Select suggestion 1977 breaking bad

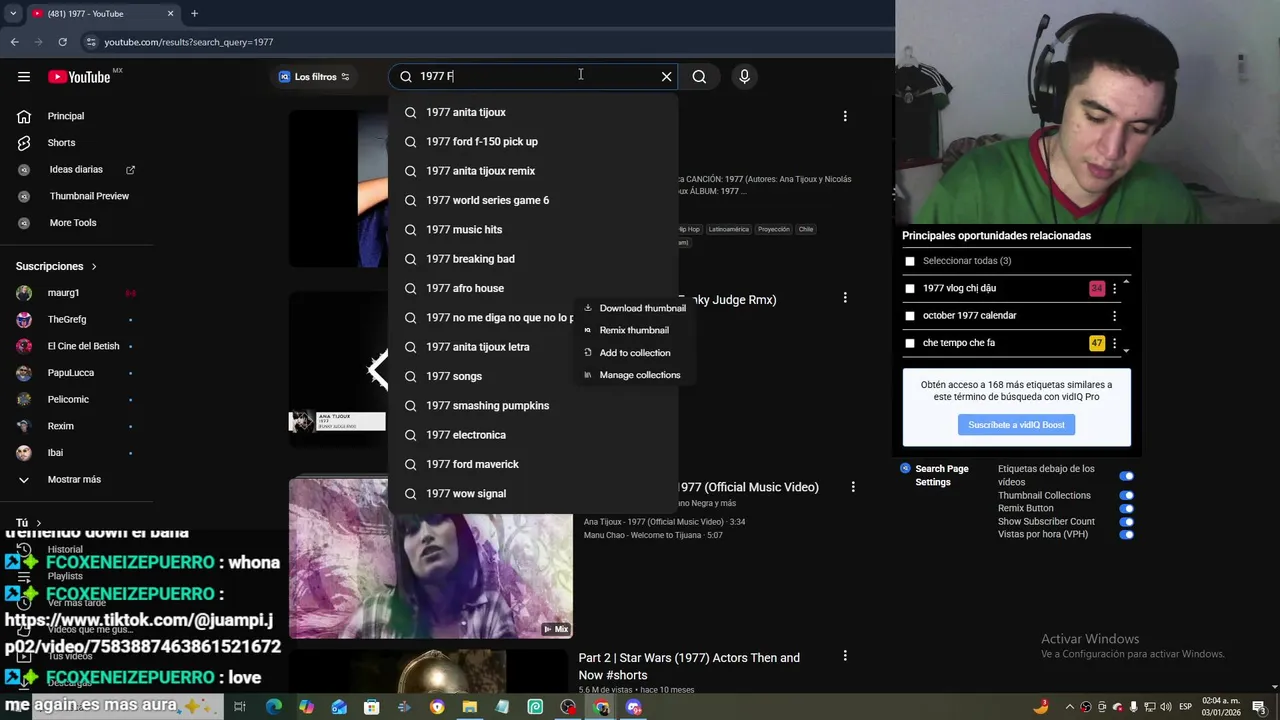pyautogui.click(x=533, y=259)
